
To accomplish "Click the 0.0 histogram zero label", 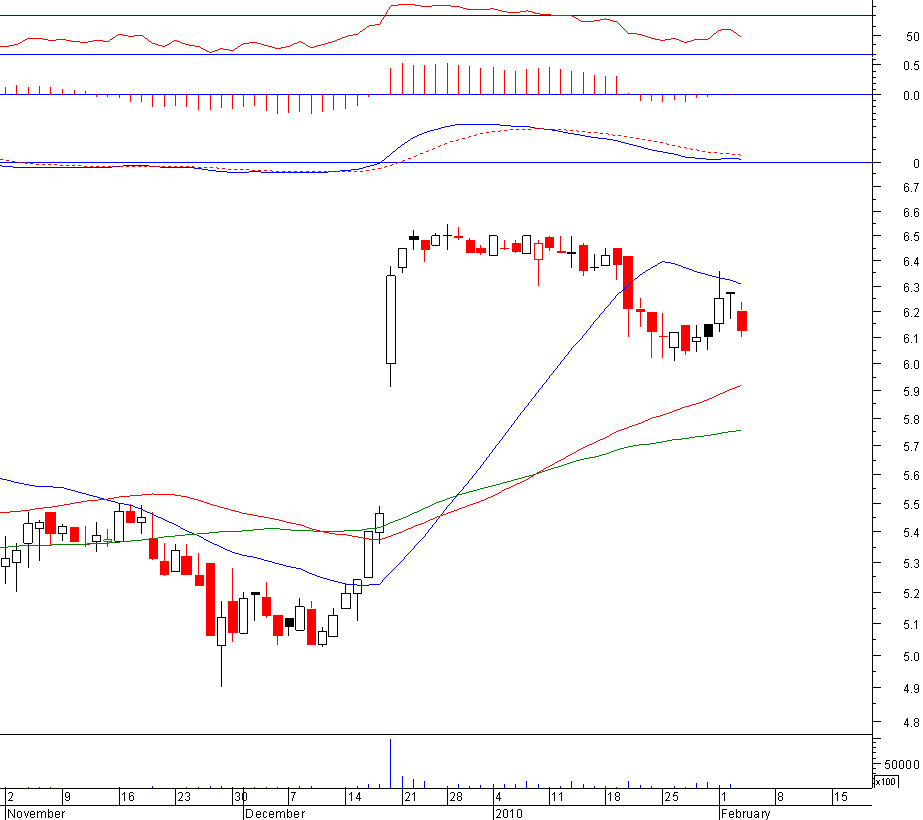I will [911, 95].
